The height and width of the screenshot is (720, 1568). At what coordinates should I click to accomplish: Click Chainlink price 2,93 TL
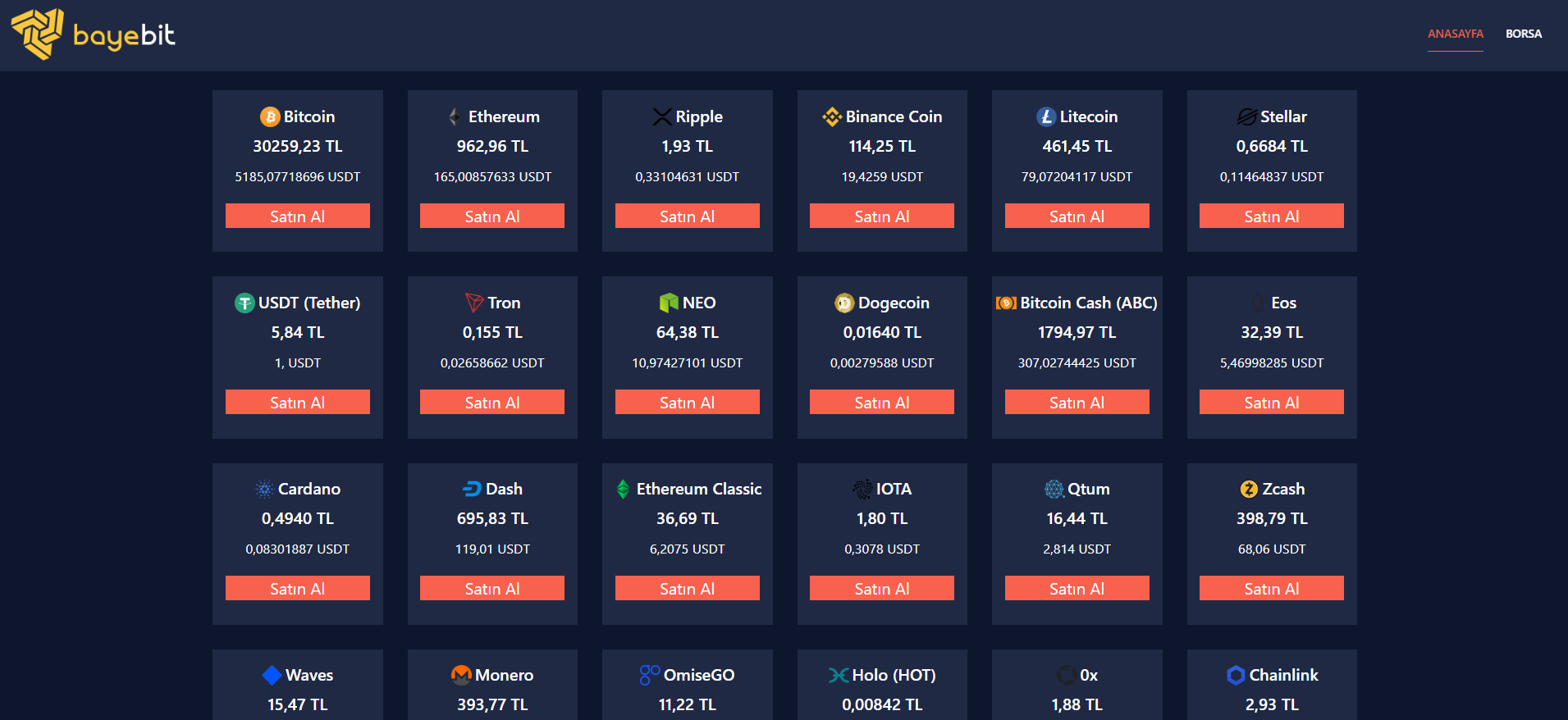pos(1272,704)
